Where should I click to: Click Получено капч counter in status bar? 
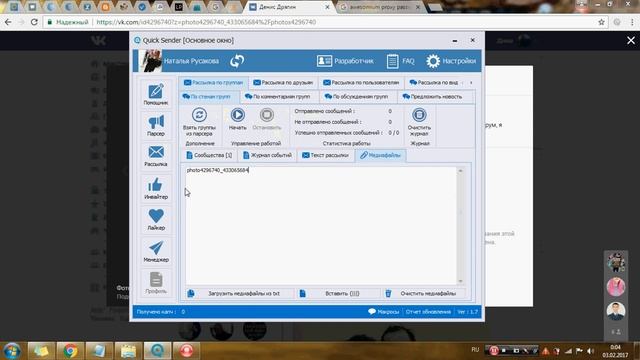(x=161, y=312)
